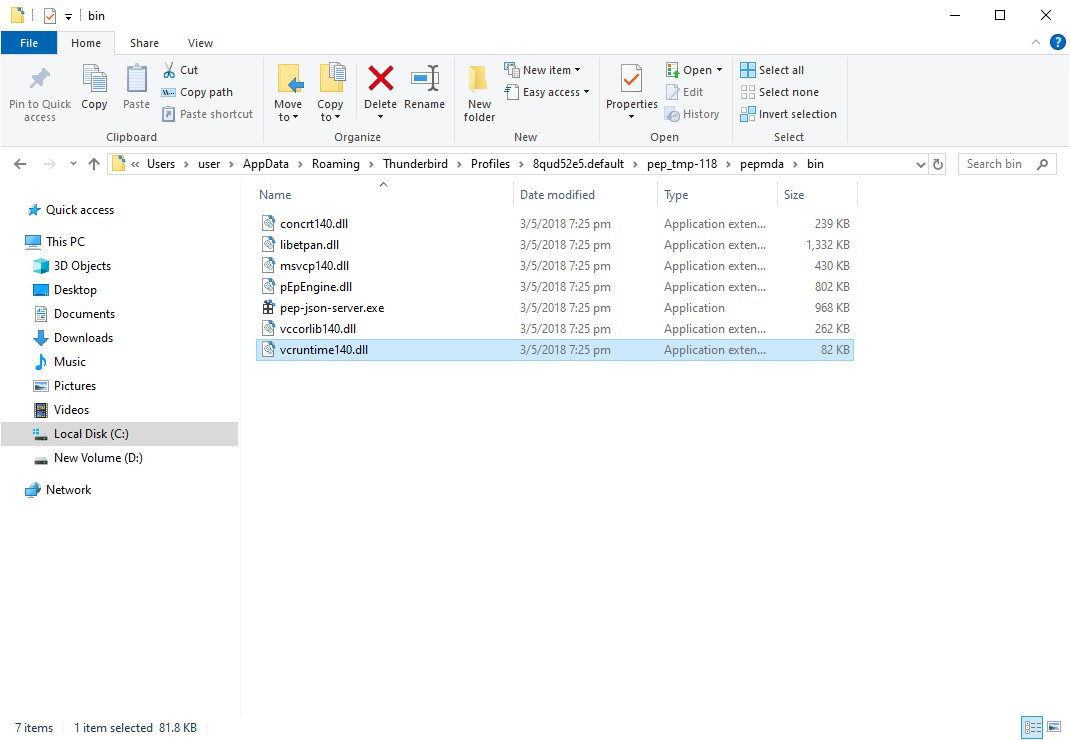Expand the New item dropdown
The image size is (1070, 740).
pyautogui.click(x=577, y=70)
